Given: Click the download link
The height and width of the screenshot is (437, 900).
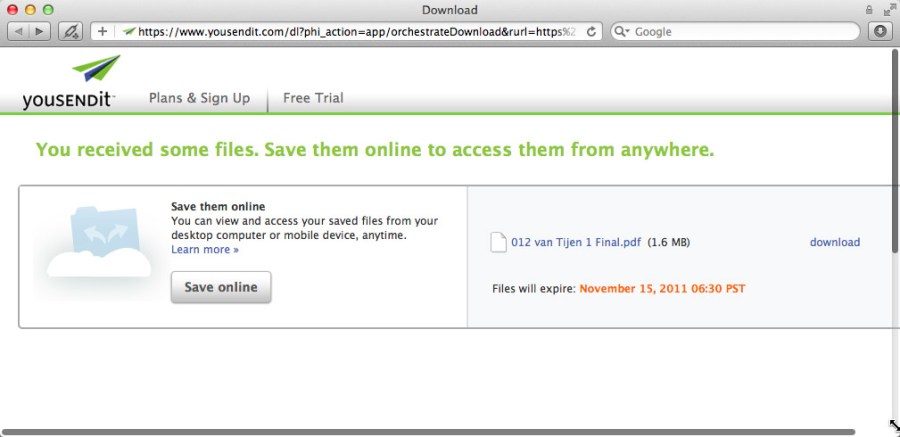Looking at the screenshot, I should point(834,242).
